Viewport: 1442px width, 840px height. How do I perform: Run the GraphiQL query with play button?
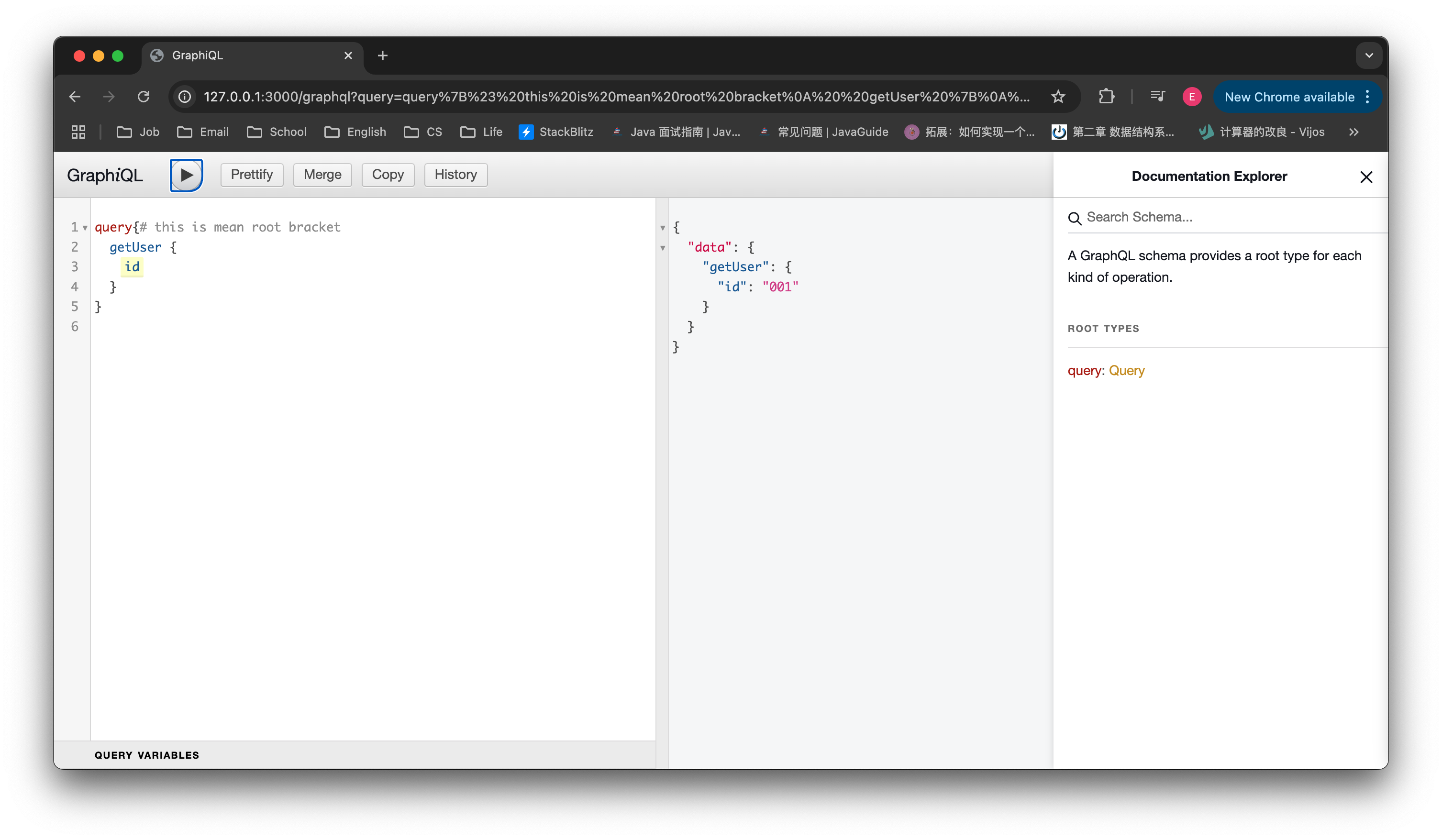click(186, 175)
